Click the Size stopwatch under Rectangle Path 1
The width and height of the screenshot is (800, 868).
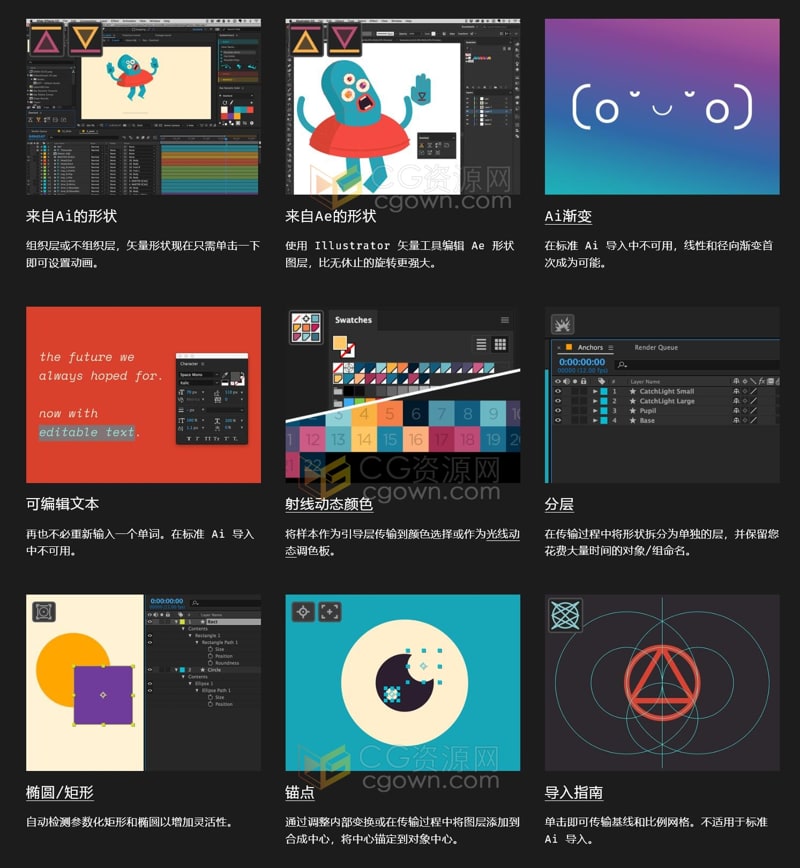point(210,649)
